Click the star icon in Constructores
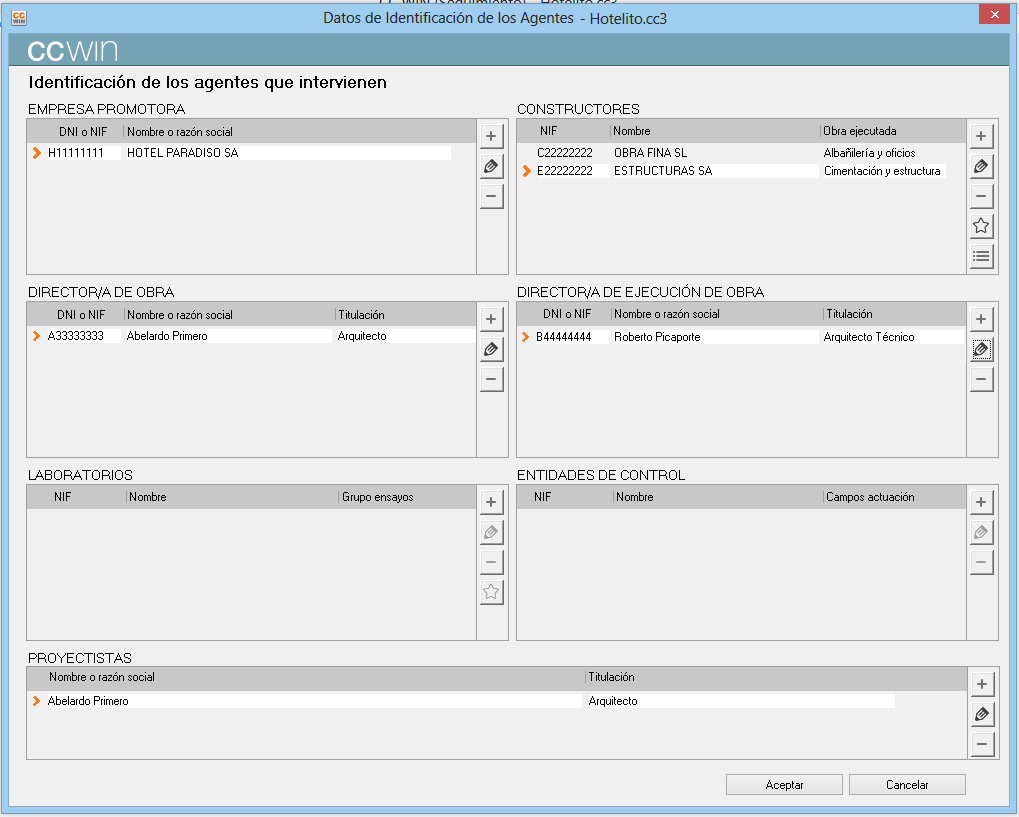The width and height of the screenshot is (1019, 817). point(981,226)
